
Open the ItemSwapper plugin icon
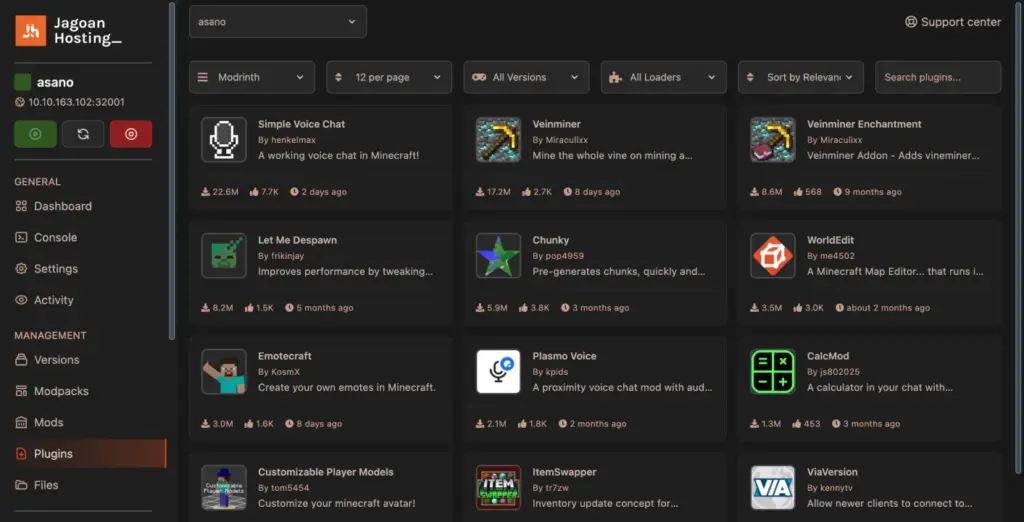(498, 487)
